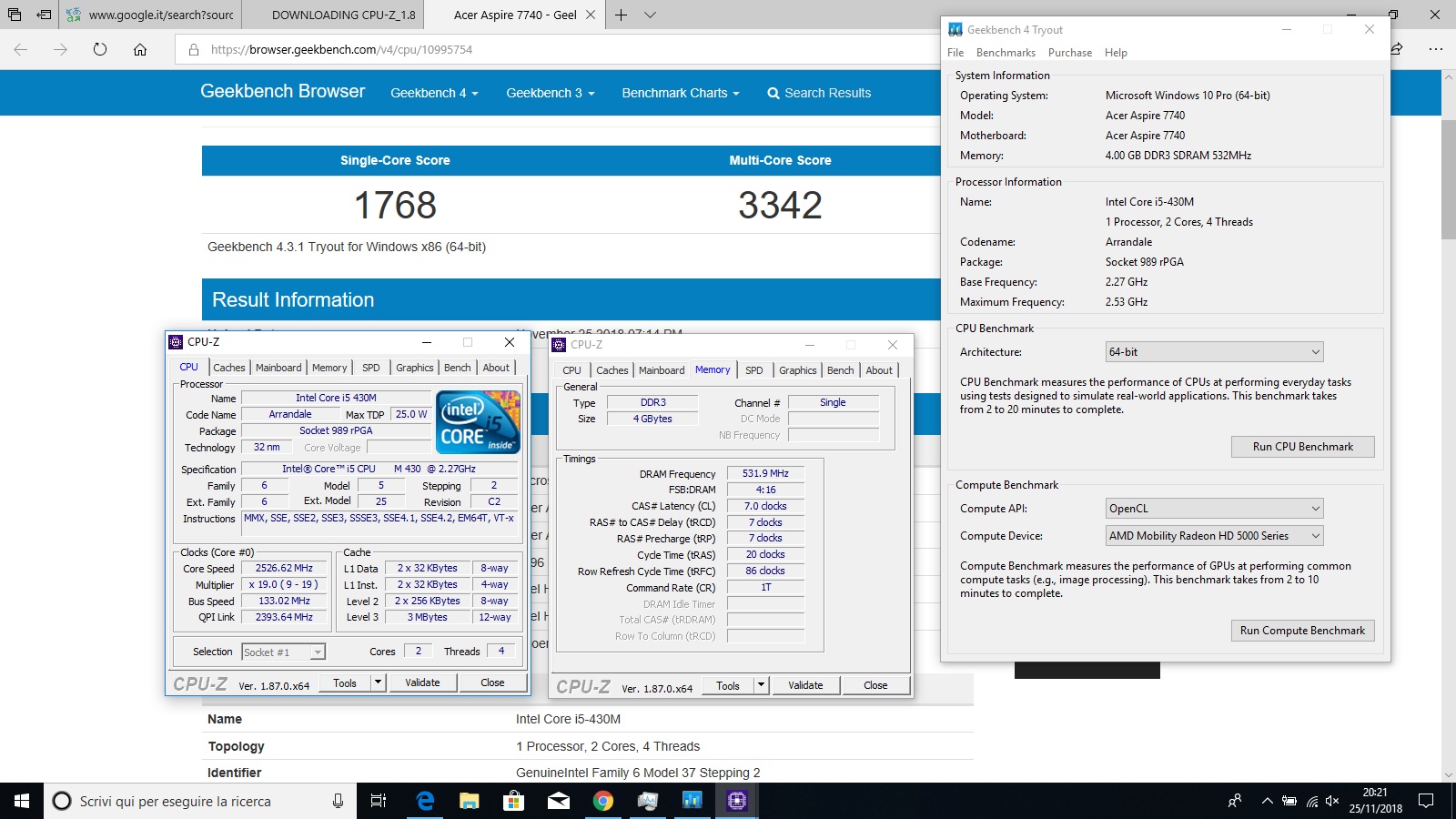Click the padlock site info icon
Image resolution: width=1456 pixels, height=819 pixels.
193,49
